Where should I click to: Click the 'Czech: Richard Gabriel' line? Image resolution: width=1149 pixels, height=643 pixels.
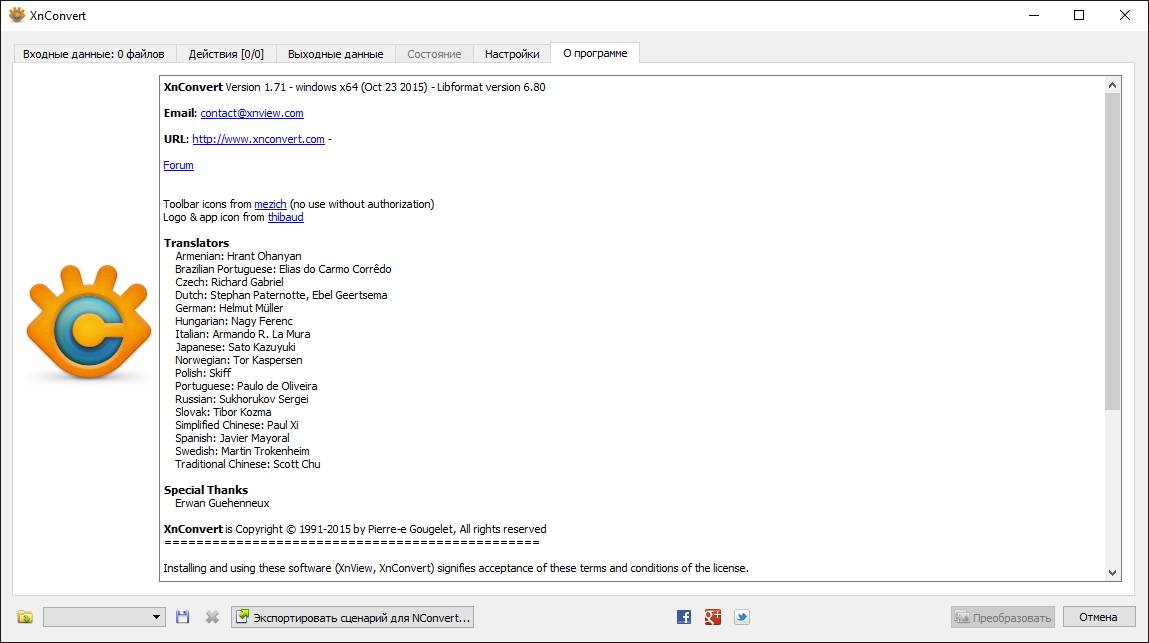pos(229,282)
